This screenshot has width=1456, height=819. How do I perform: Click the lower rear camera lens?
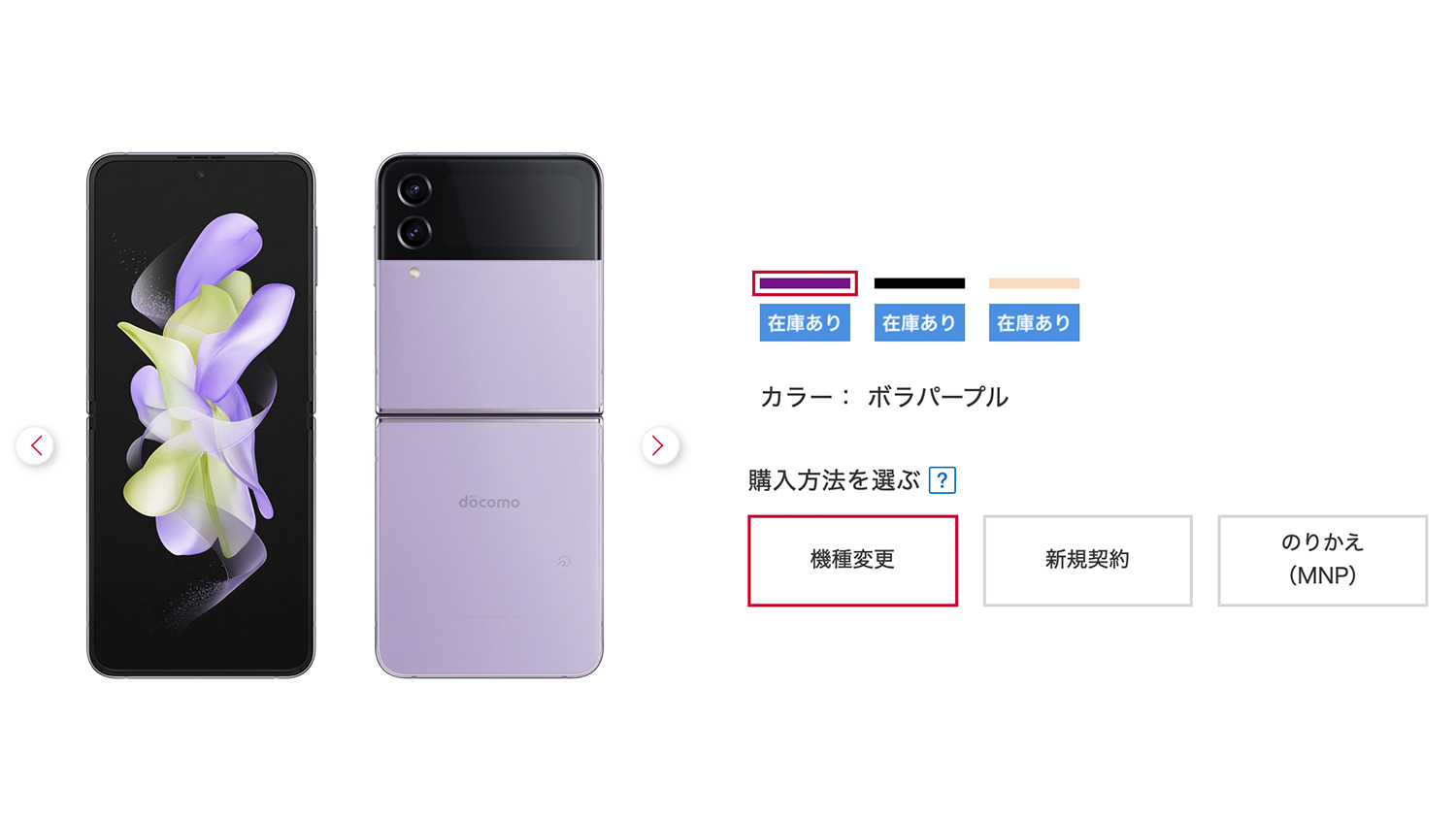pos(414,232)
